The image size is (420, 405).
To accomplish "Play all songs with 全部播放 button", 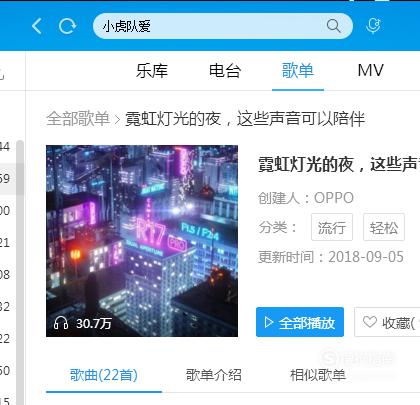I will click(300, 322).
